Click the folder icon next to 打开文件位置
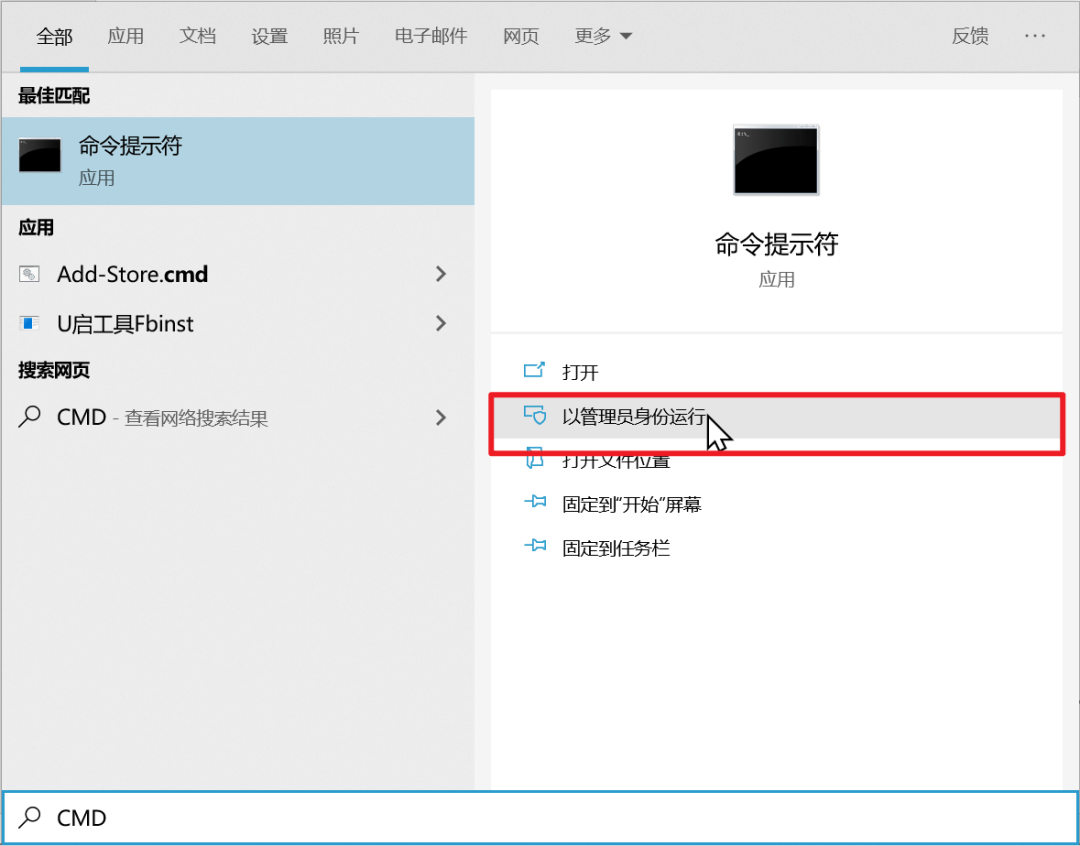Image resolution: width=1080 pixels, height=846 pixels. [x=533, y=459]
